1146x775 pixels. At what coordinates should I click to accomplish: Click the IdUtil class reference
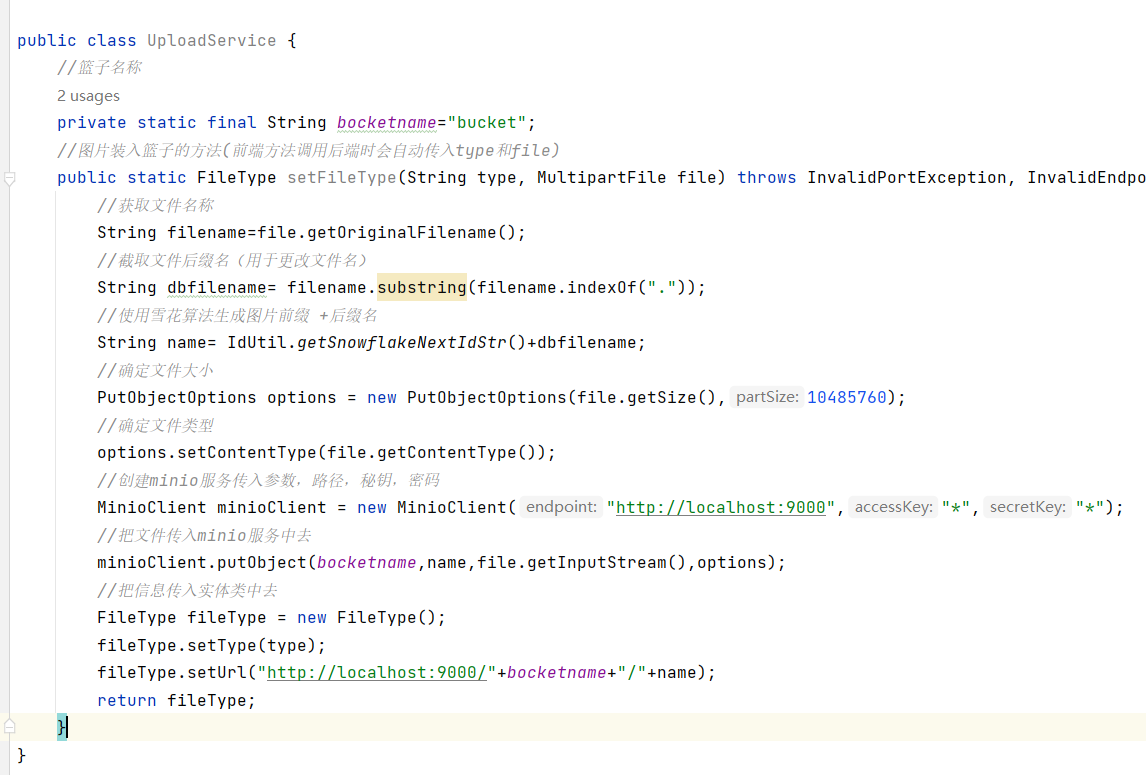pos(257,342)
